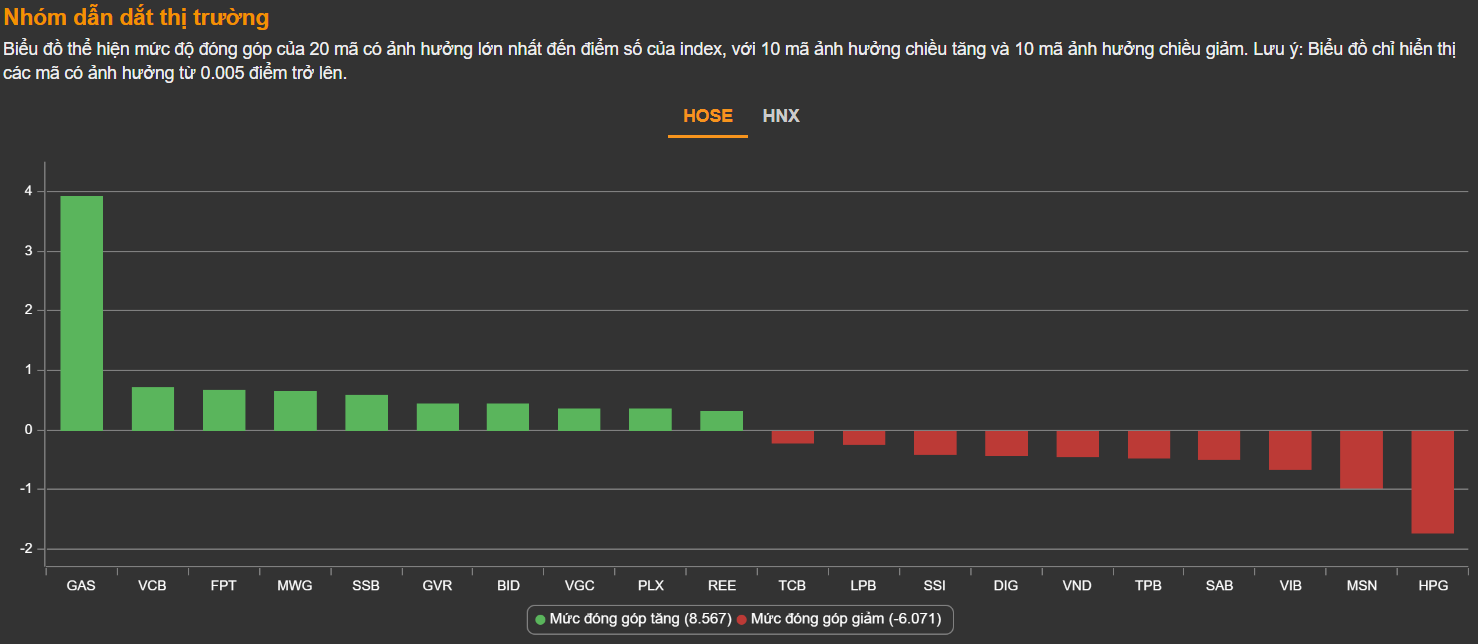Select the HOSE tab
The width and height of the screenshot is (1478, 644).
click(708, 116)
